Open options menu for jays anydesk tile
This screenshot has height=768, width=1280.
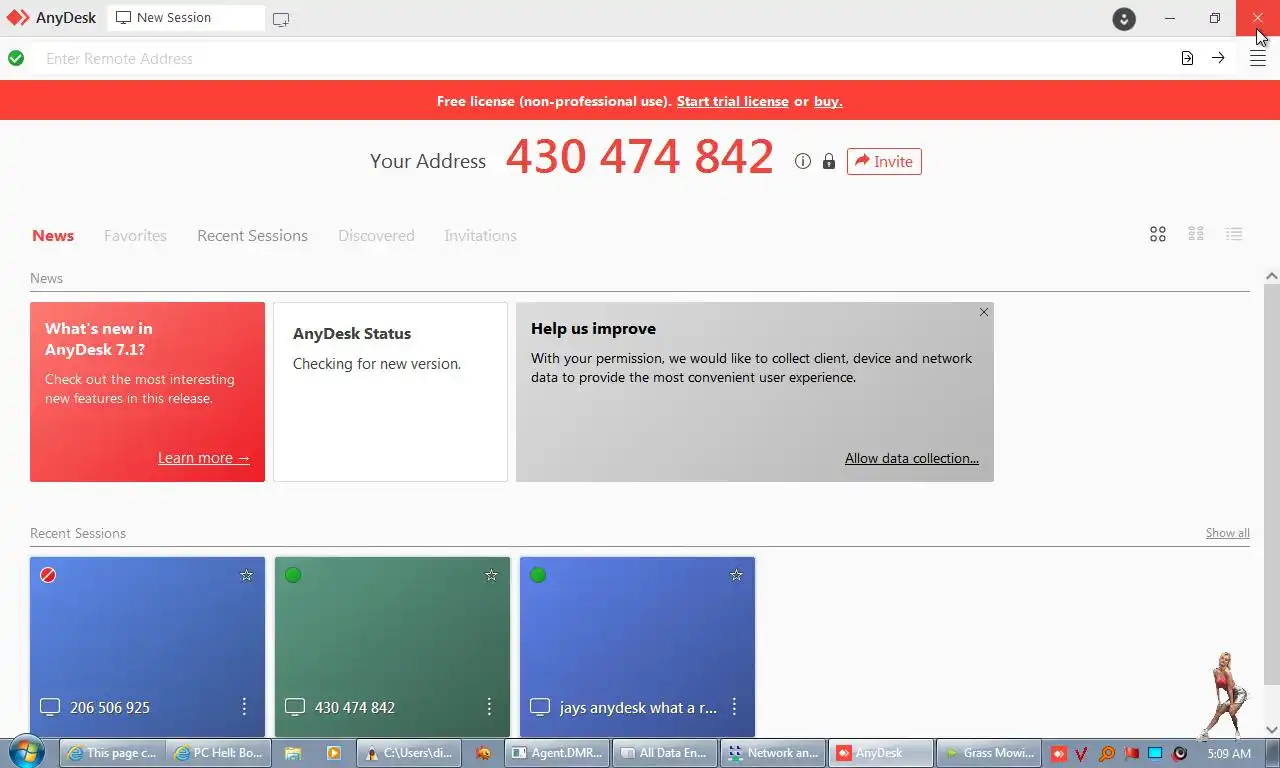[x=734, y=707]
